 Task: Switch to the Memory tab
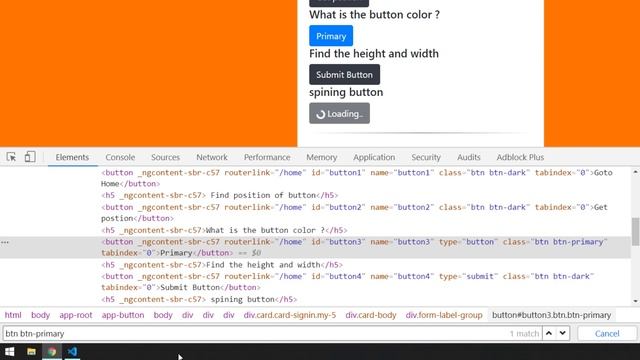tap(322, 157)
